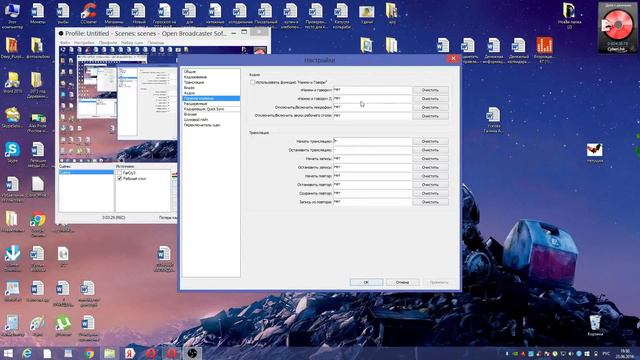
Task: Click Отмена in the settings dialog
Action: click(x=402, y=282)
